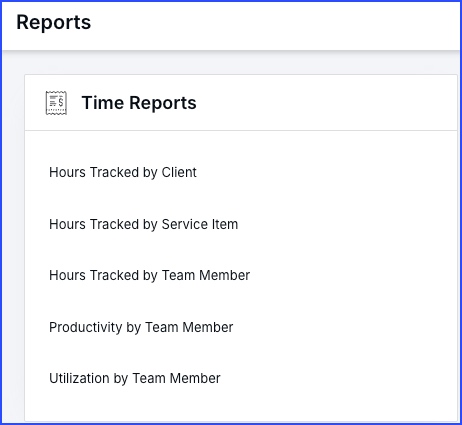View hours tracked per client
Screen dimensions: 462x425
click(x=123, y=172)
